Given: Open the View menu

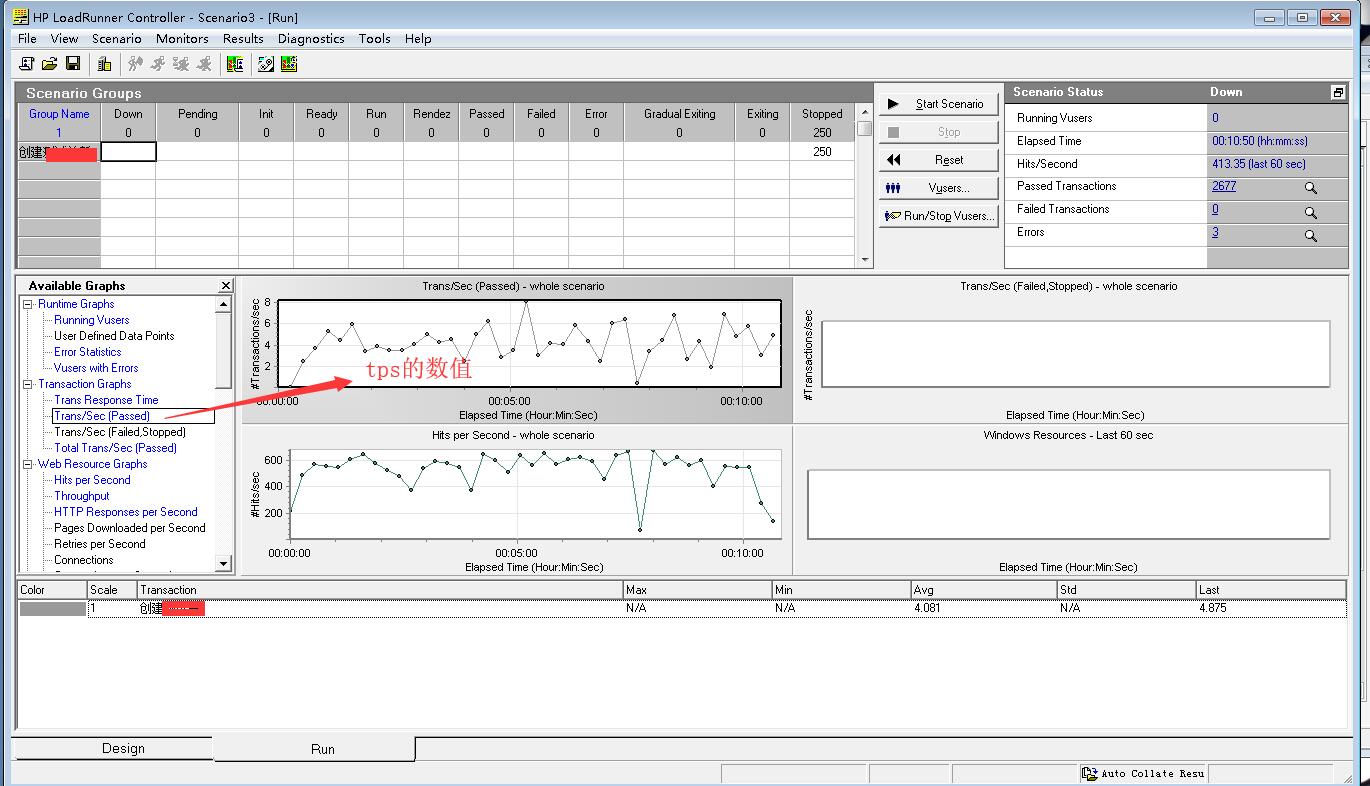Looking at the screenshot, I should [64, 39].
